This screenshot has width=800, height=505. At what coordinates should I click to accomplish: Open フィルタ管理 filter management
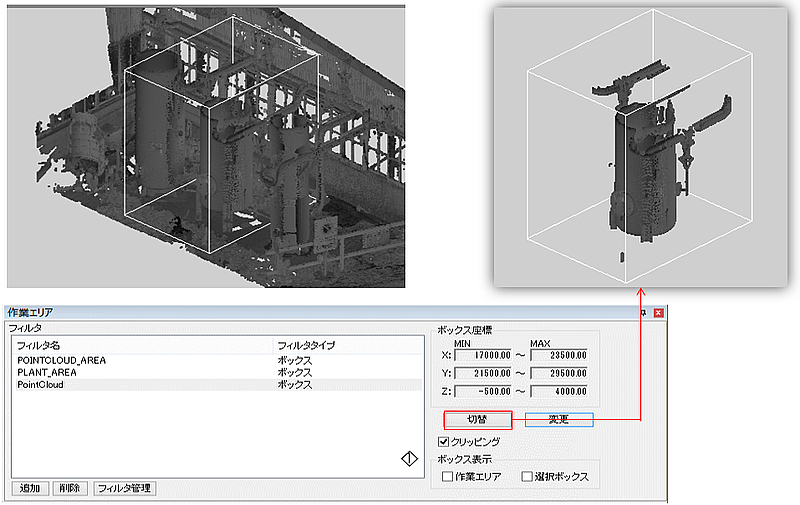124,488
